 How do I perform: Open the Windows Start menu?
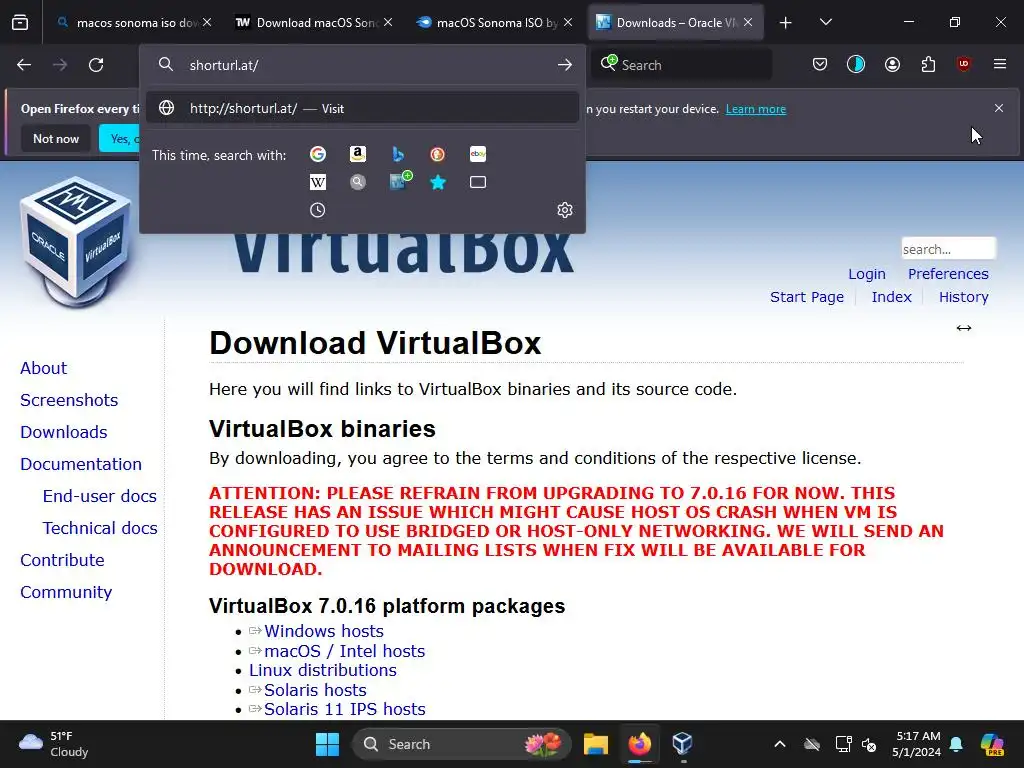[327, 744]
